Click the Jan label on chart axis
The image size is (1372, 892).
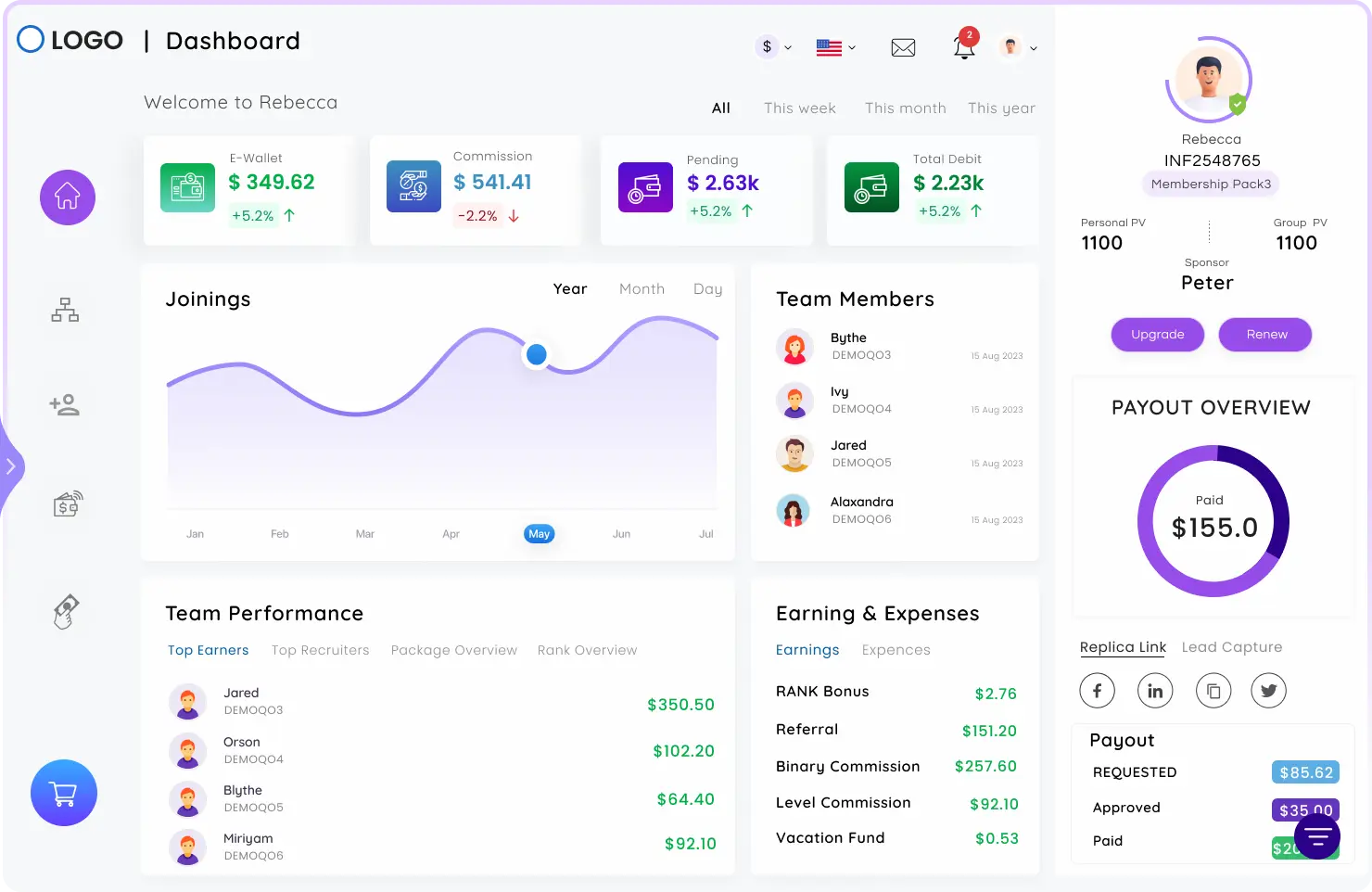pyautogui.click(x=196, y=534)
